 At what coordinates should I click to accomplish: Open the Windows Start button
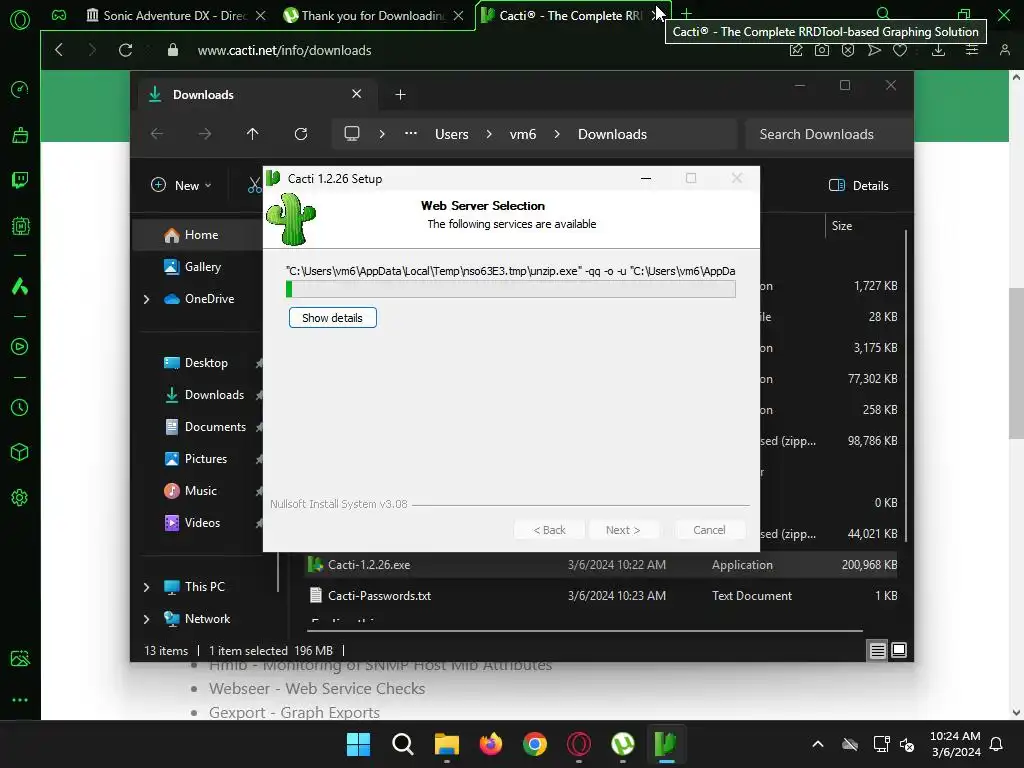359,744
